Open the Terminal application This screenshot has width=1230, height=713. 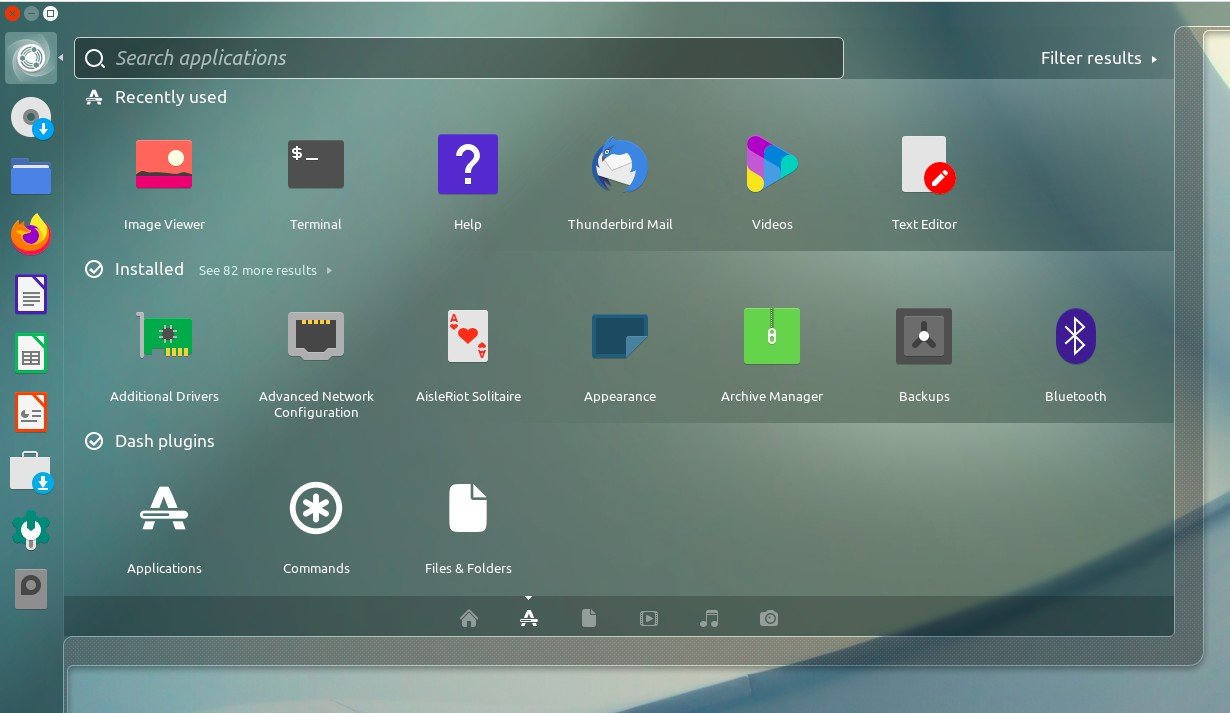tap(316, 164)
